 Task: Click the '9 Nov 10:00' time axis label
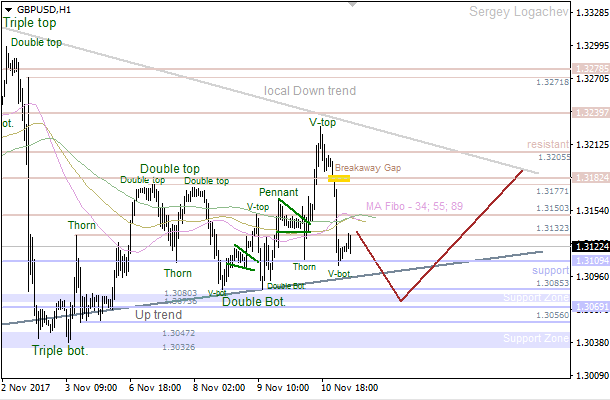pyautogui.click(x=285, y=386)
